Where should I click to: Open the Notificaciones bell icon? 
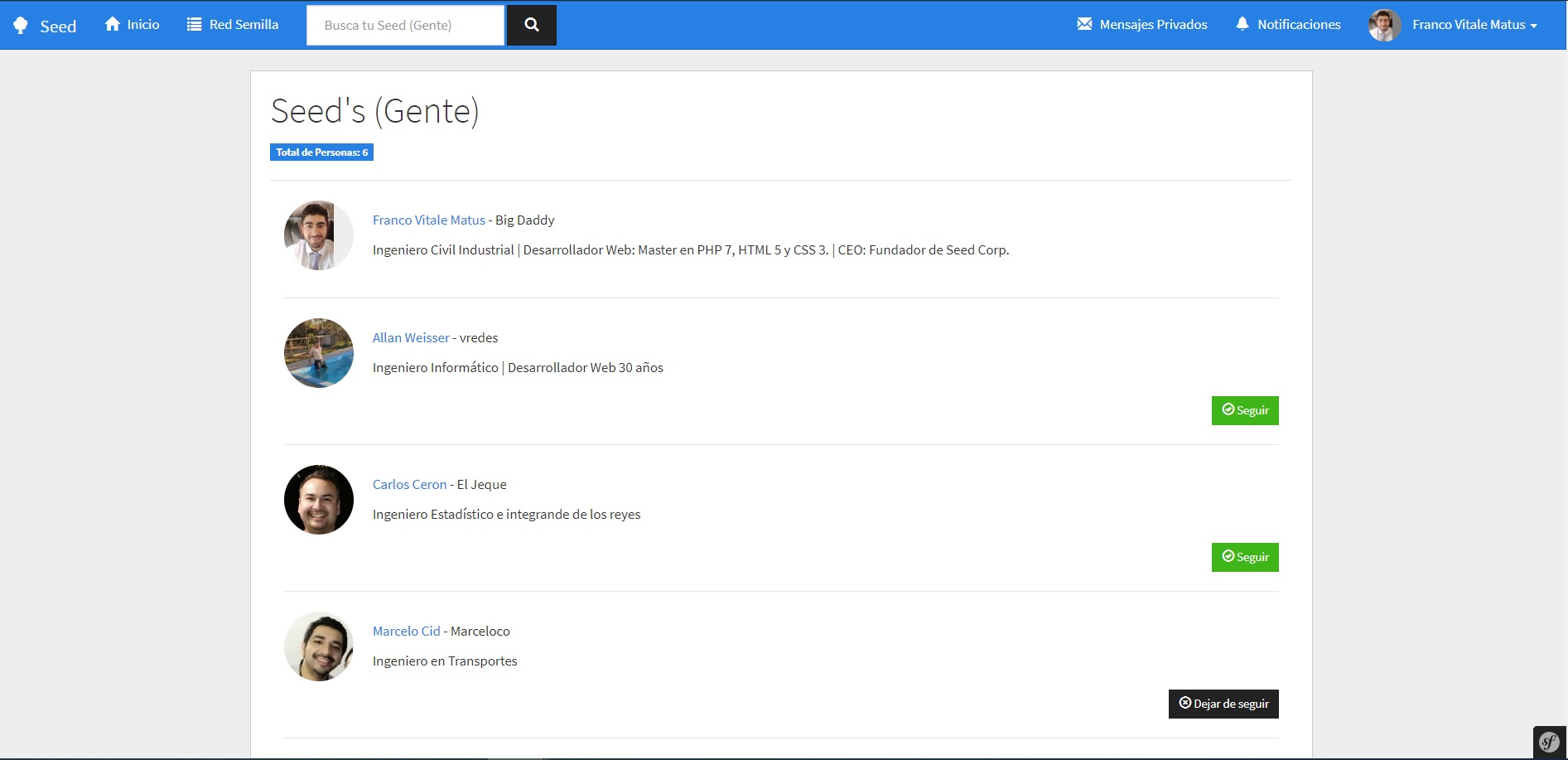point(1242,23)
